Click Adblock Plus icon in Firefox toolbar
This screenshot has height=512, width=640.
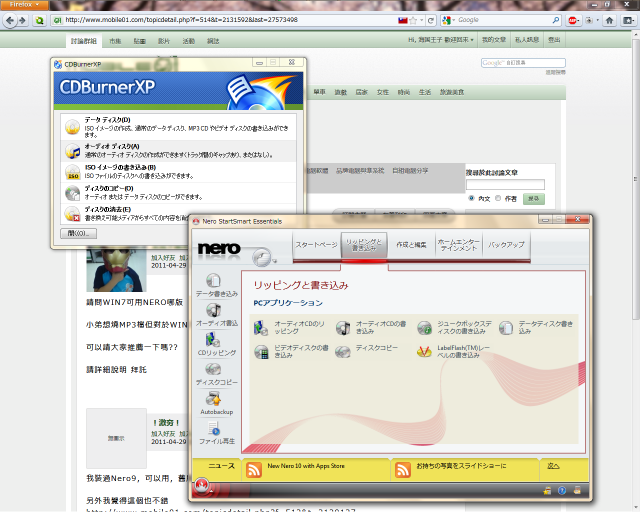572,20
